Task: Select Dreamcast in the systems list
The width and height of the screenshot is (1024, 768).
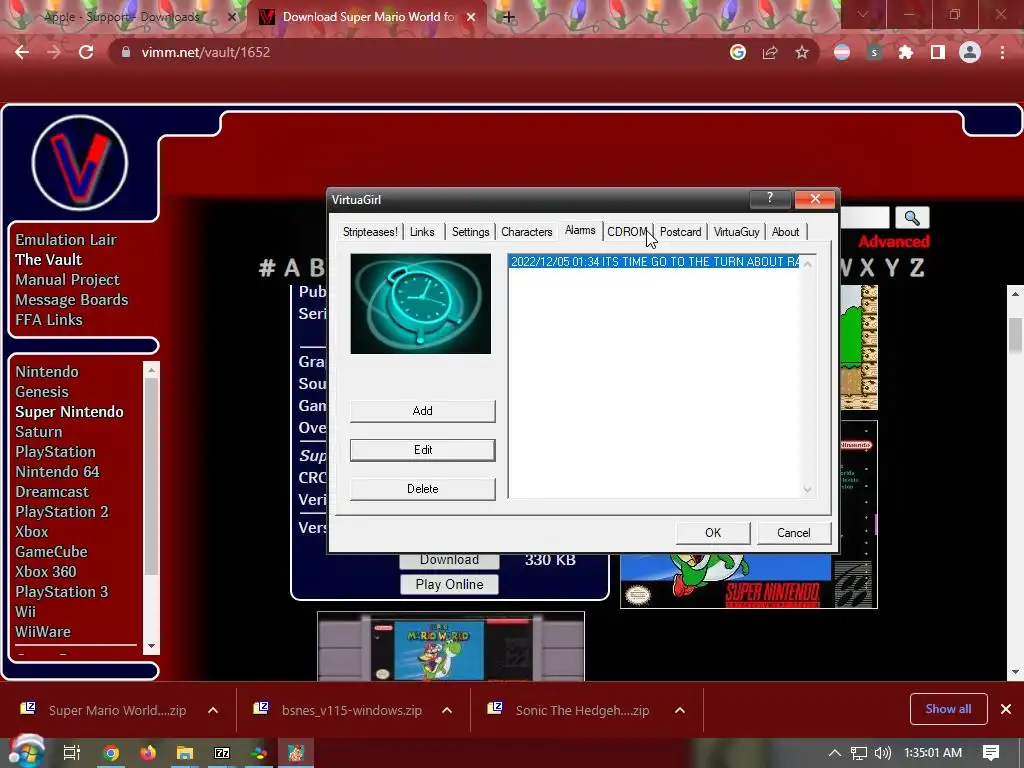Action: point(52,492)
